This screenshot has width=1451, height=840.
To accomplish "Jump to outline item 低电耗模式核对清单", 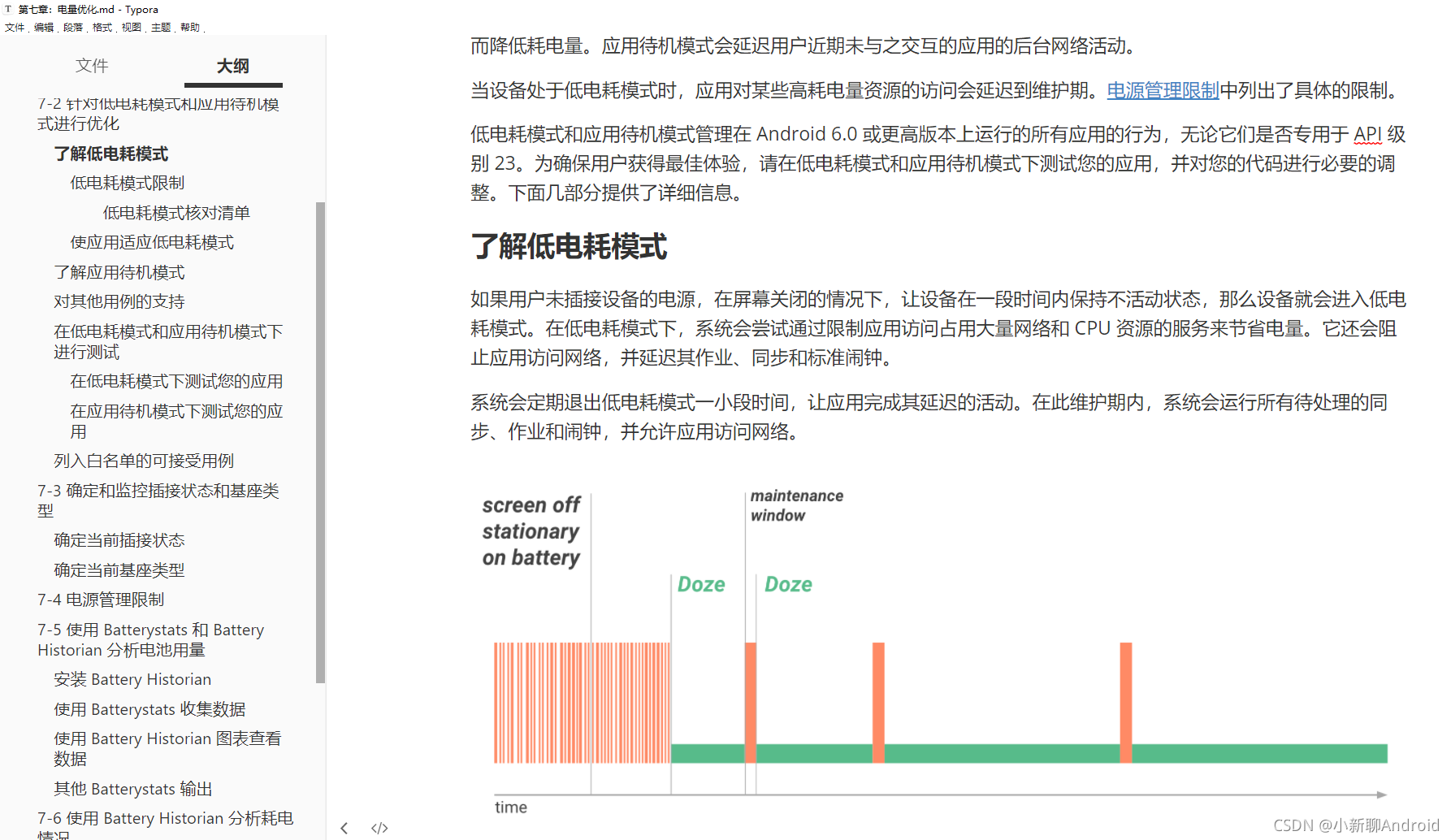I will click(176, 213).
